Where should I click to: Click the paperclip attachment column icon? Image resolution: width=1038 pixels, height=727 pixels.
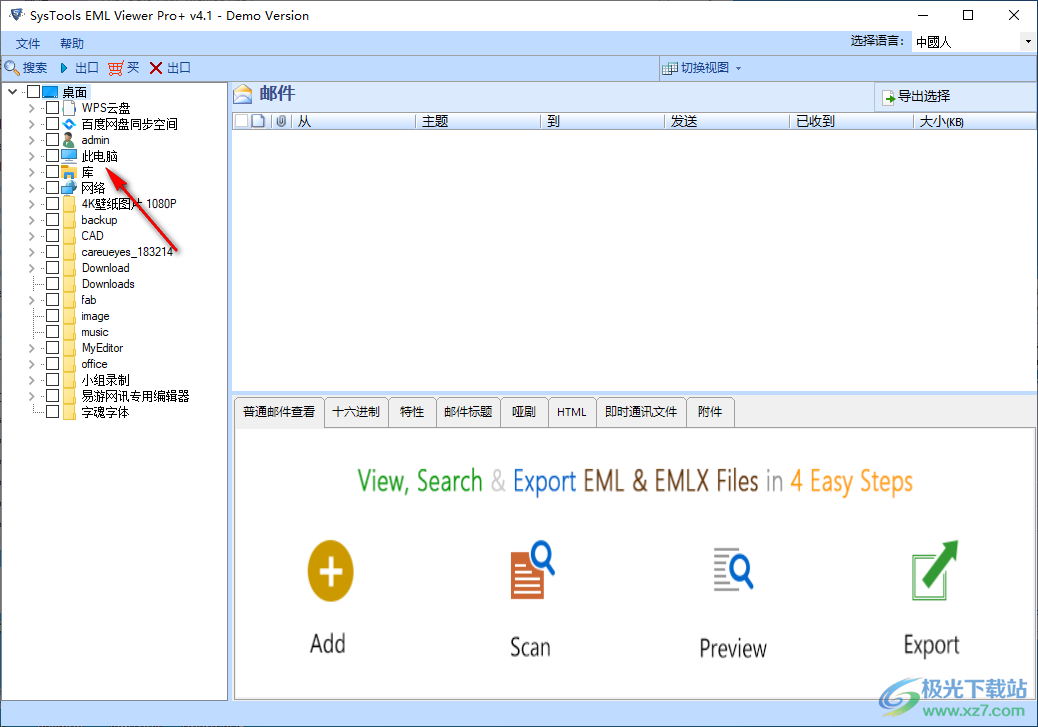pos(280,120)
